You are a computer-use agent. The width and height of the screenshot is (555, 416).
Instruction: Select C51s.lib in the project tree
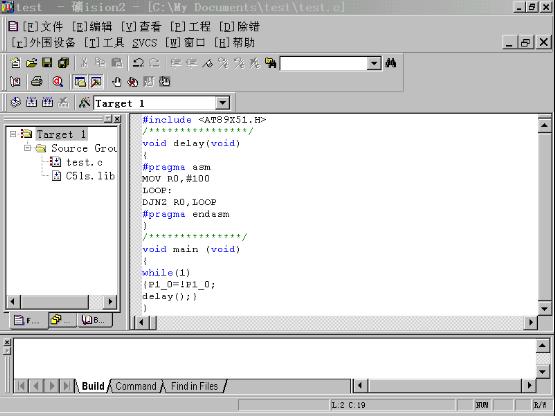click(90, 176)
